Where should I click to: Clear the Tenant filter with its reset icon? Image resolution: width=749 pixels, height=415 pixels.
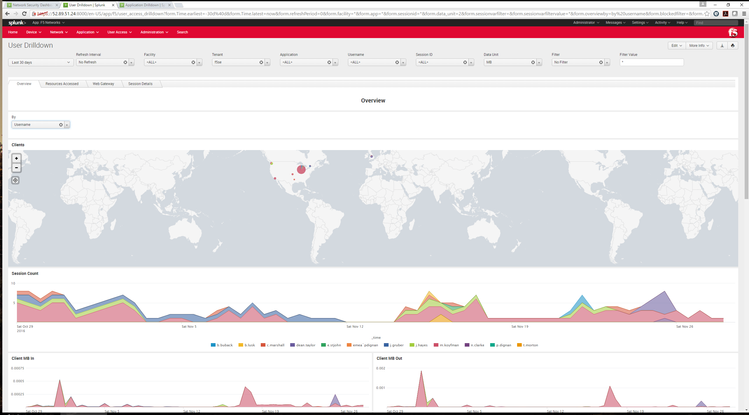pos(261,63)
